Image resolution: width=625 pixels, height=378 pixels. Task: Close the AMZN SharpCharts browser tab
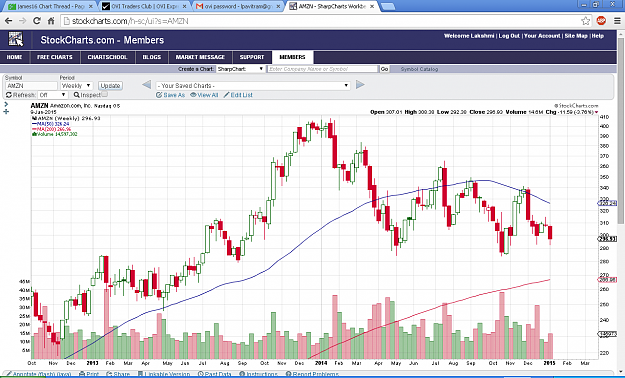(371, 6)
